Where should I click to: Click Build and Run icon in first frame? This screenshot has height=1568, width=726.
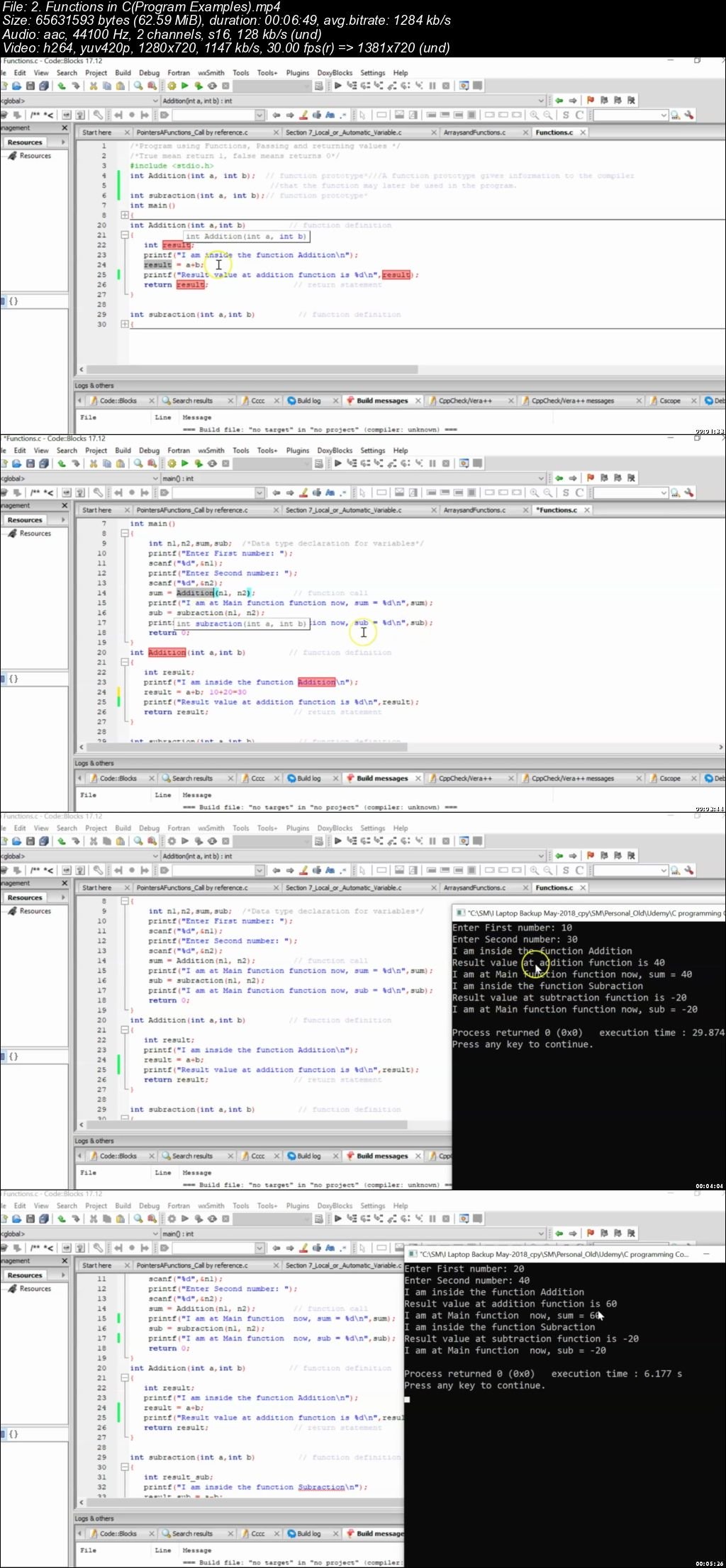click(x=199, y=86)
